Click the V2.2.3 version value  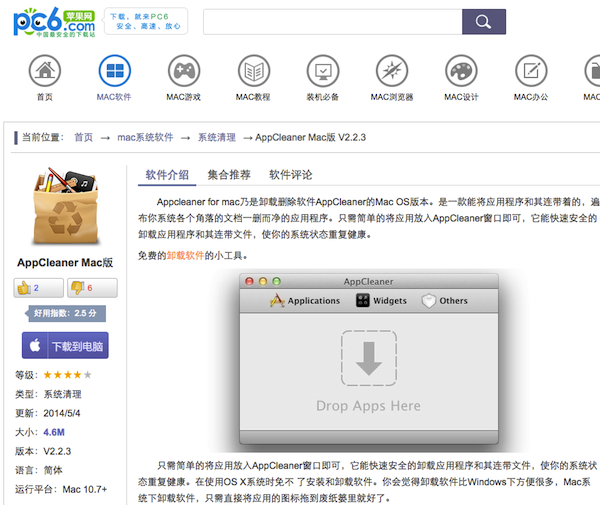pos(57,451)
